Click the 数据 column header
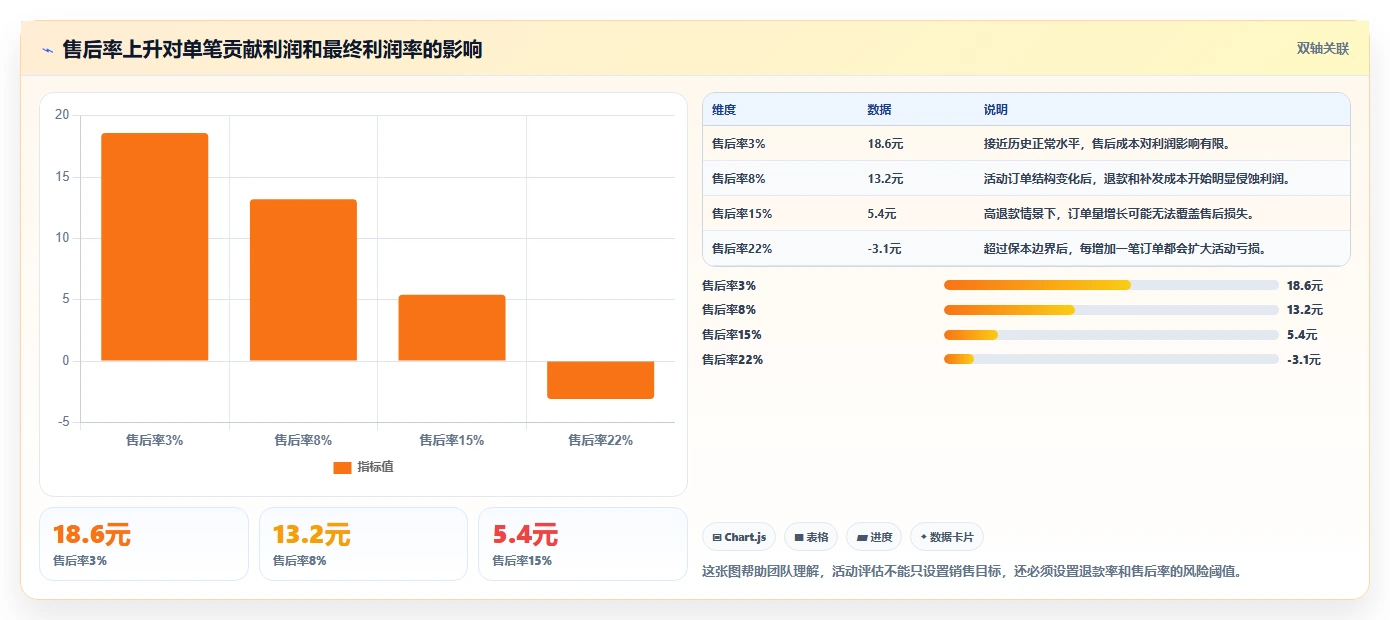1390x620 pixels. (879, 110)
